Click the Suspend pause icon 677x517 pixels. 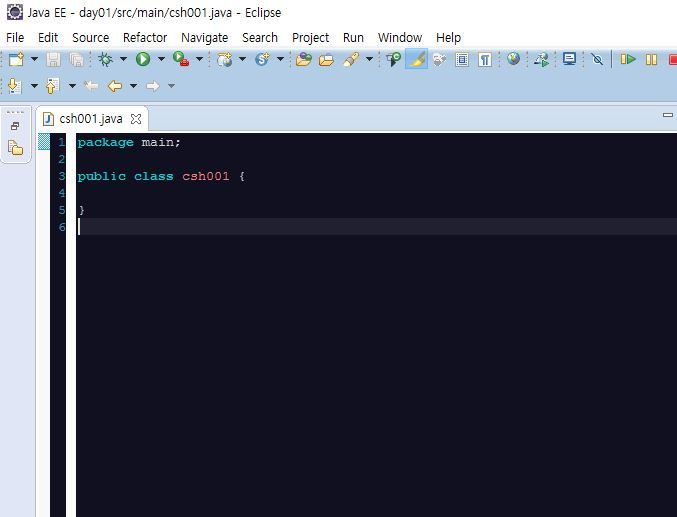tap(651, 59)
